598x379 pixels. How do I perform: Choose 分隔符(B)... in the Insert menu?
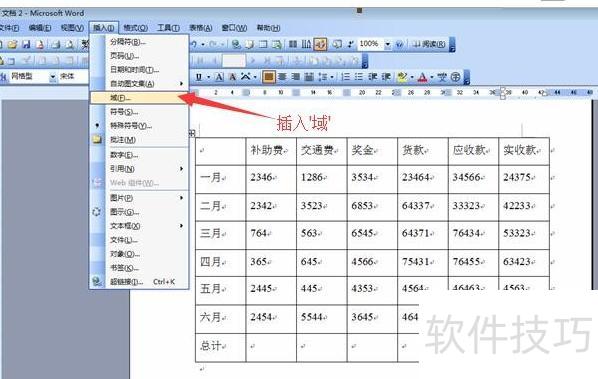140,42
